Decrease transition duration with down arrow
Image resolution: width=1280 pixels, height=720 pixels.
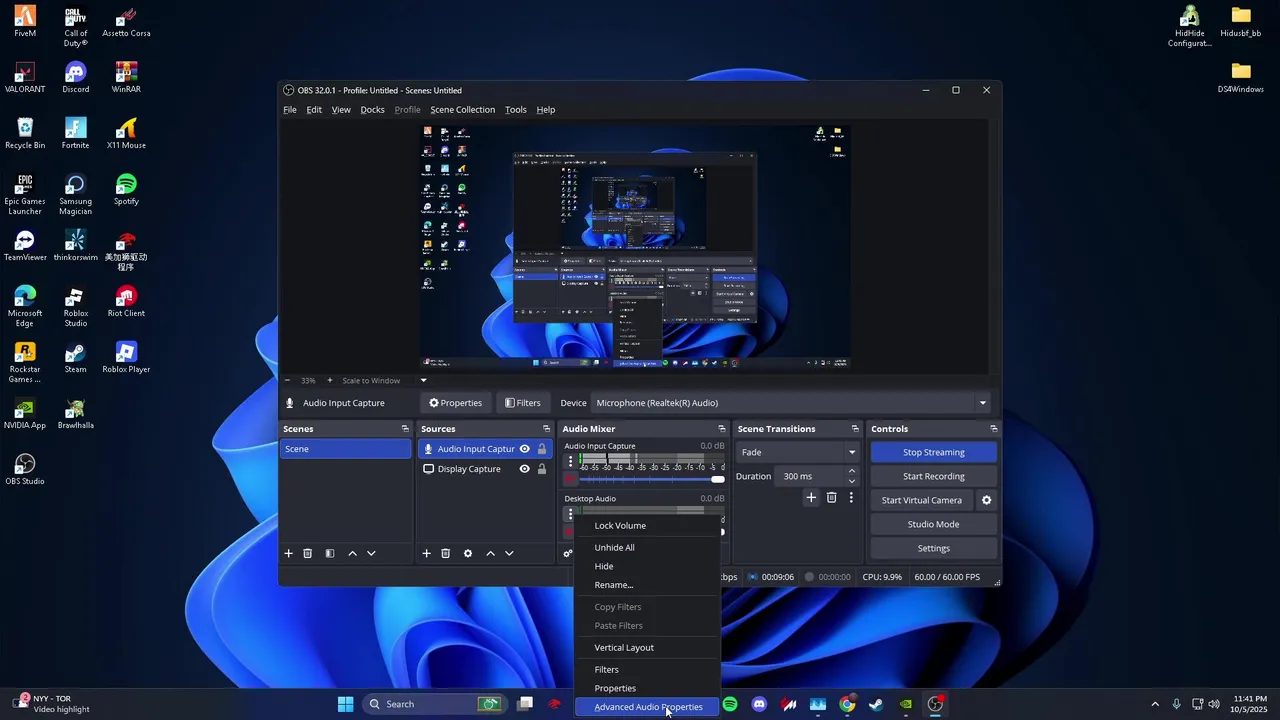pyautogui.click(x=852, y=481)
